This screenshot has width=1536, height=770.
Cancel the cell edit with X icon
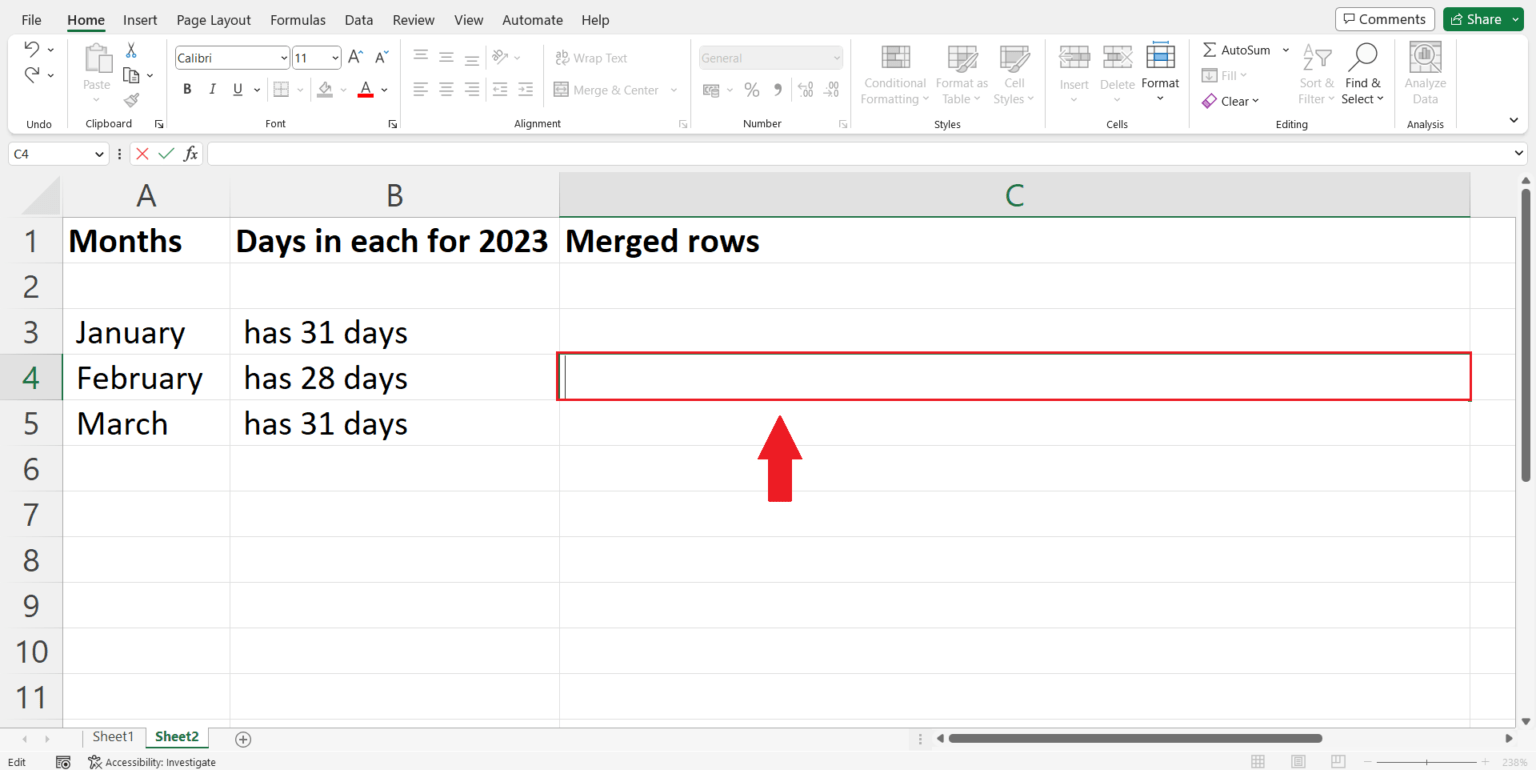[x=142, y=153]
